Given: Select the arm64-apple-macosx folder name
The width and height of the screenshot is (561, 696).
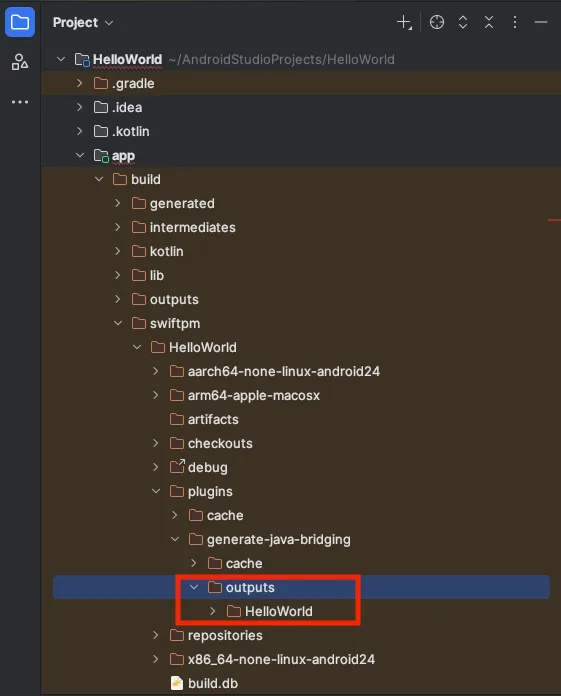Looking at the screenshot, I should [x=253, y=395].
